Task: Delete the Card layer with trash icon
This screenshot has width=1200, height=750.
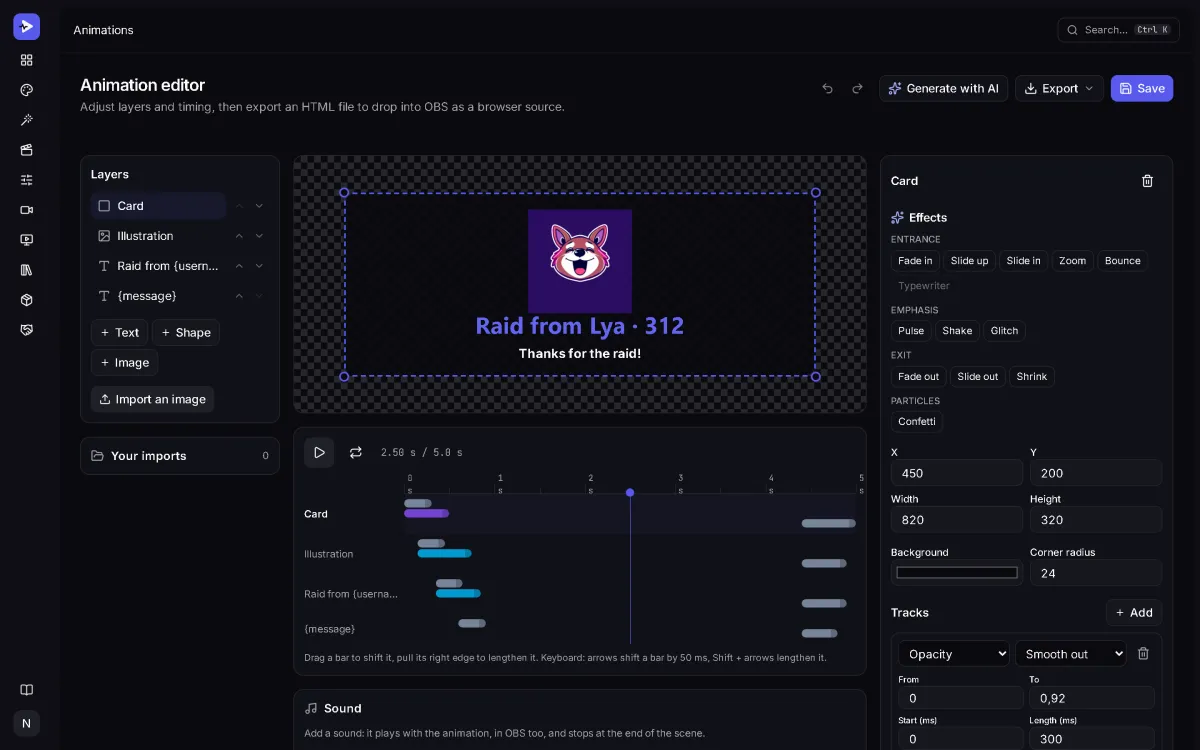Action: pyautogui.click(x=1147, y=181)
